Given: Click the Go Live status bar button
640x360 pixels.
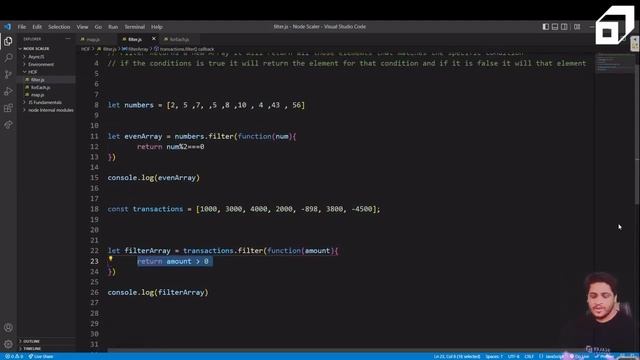Looking at the screenshot, I should pyautogui.click(x=580, y=356).
